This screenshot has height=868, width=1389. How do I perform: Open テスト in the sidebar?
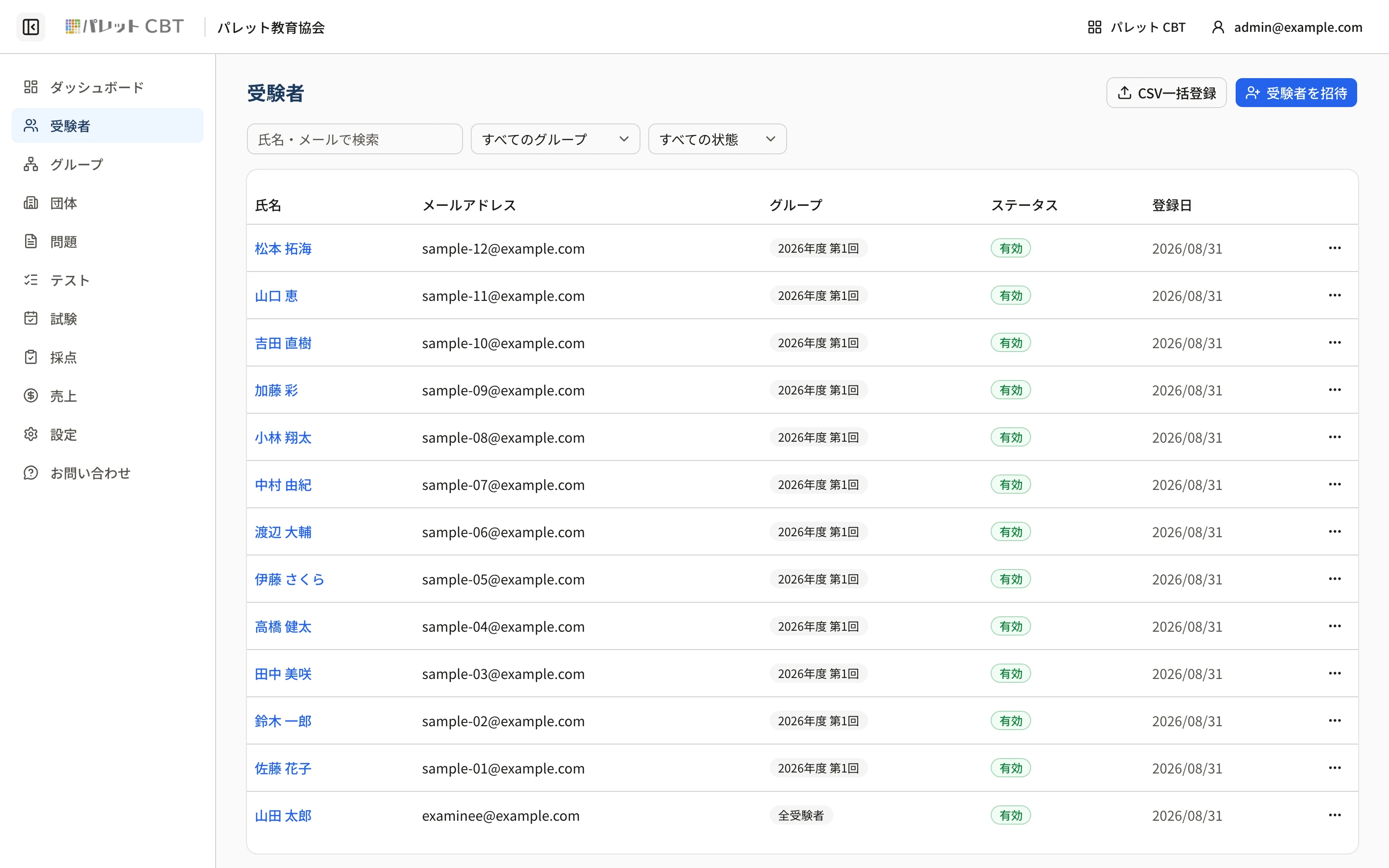point(108,280)
